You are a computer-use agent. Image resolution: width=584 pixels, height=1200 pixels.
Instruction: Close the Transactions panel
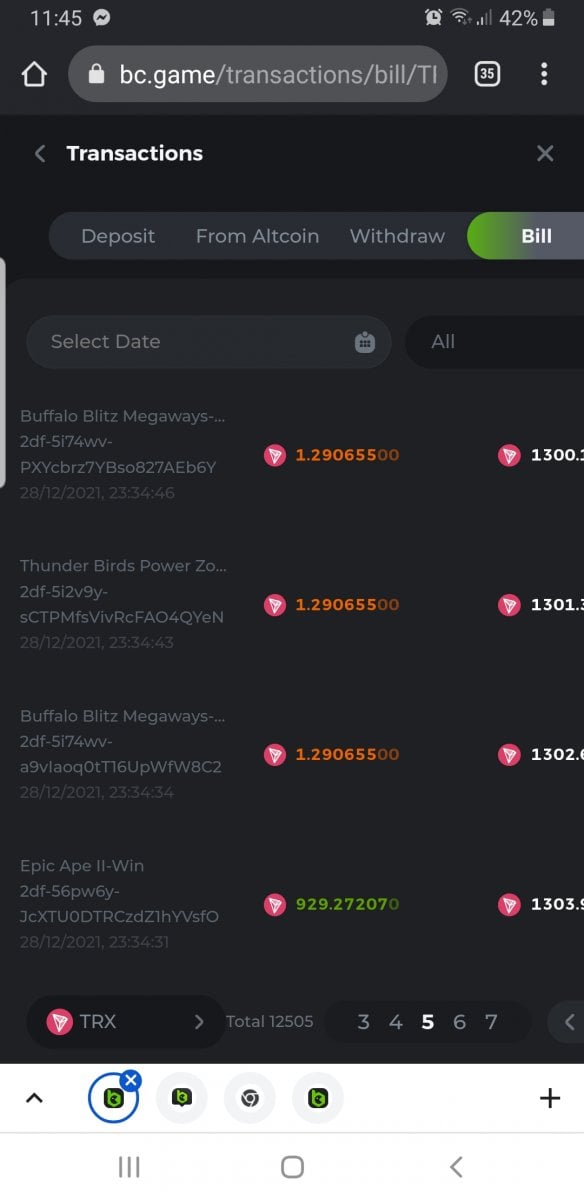pos(545,153)
